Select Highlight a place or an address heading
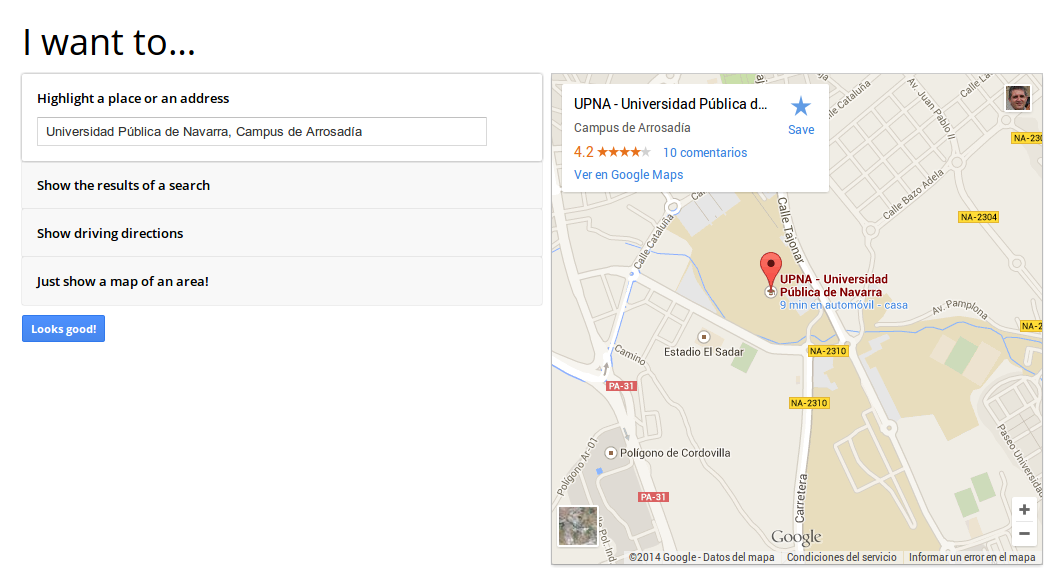Viewport: 1061px width, 568px height. click(133, 98)
